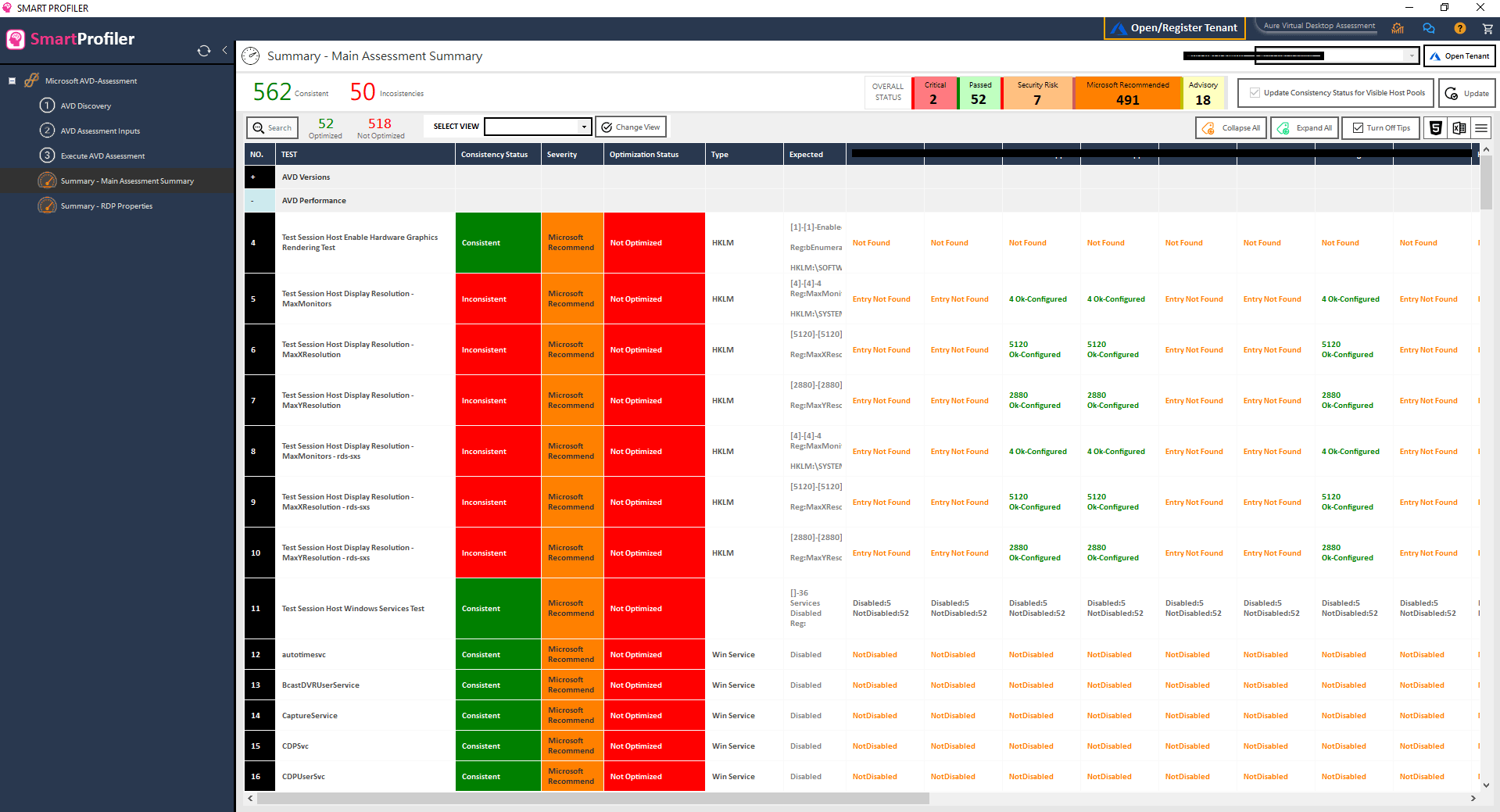Click the Main Assessment Summary gauge icon in sidebar

[x=47, y=181]
